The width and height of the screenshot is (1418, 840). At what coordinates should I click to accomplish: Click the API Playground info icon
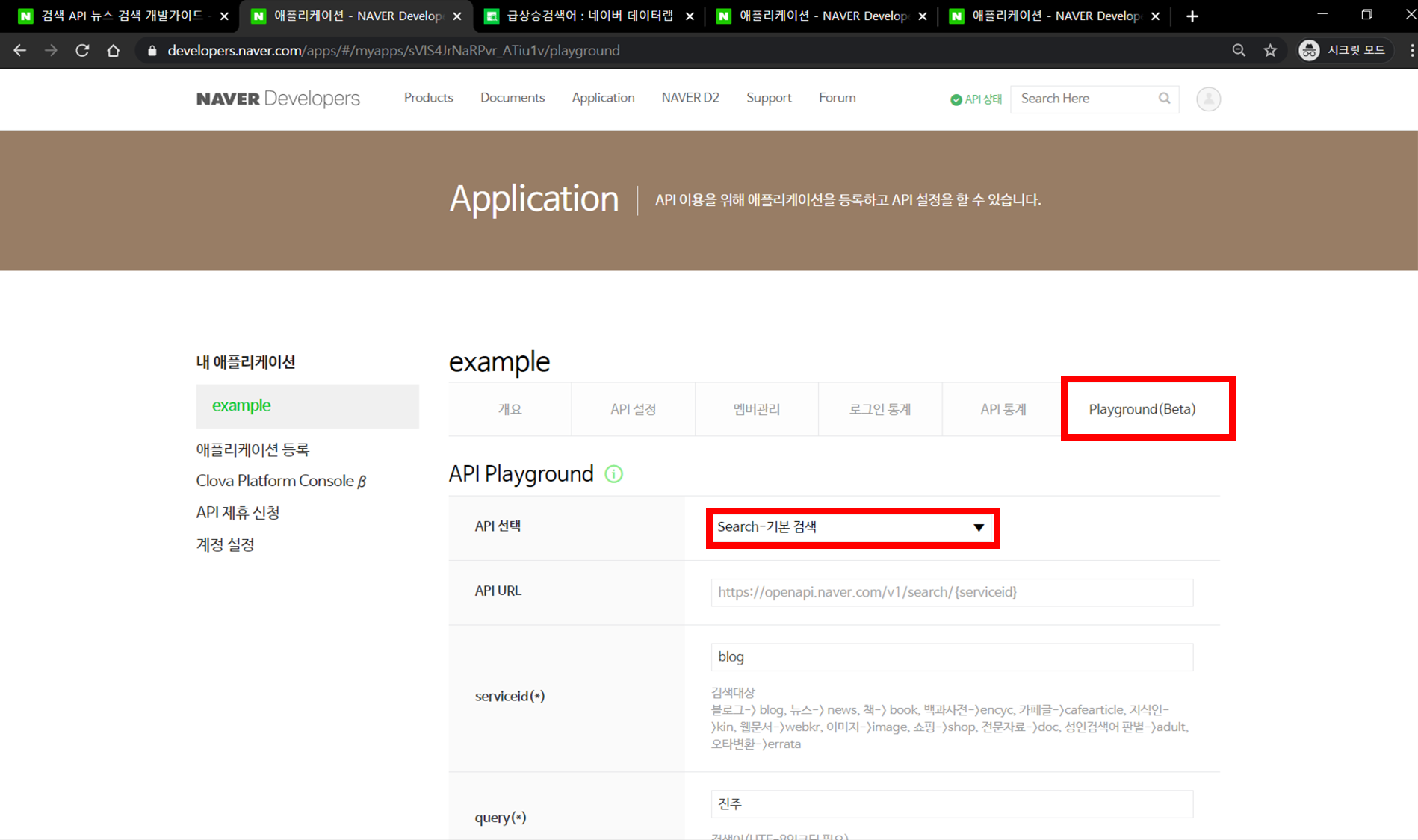click(613, 474)
